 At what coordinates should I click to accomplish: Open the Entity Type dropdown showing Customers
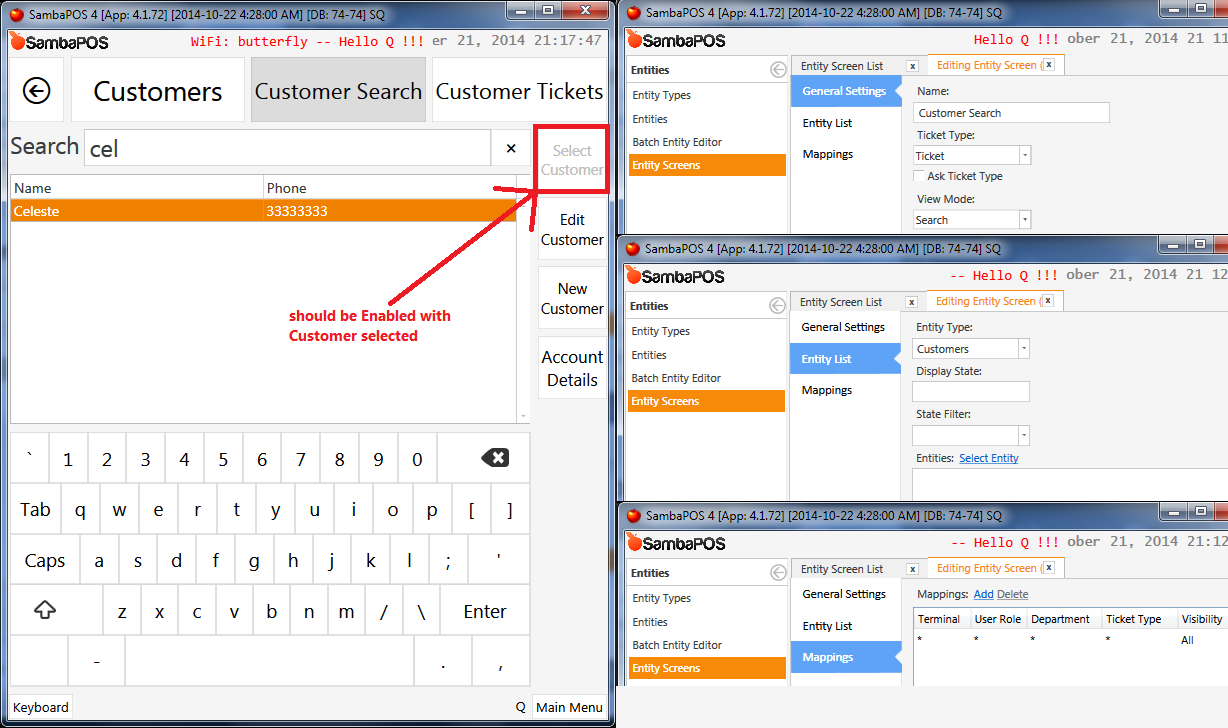tap(1024, 349)
